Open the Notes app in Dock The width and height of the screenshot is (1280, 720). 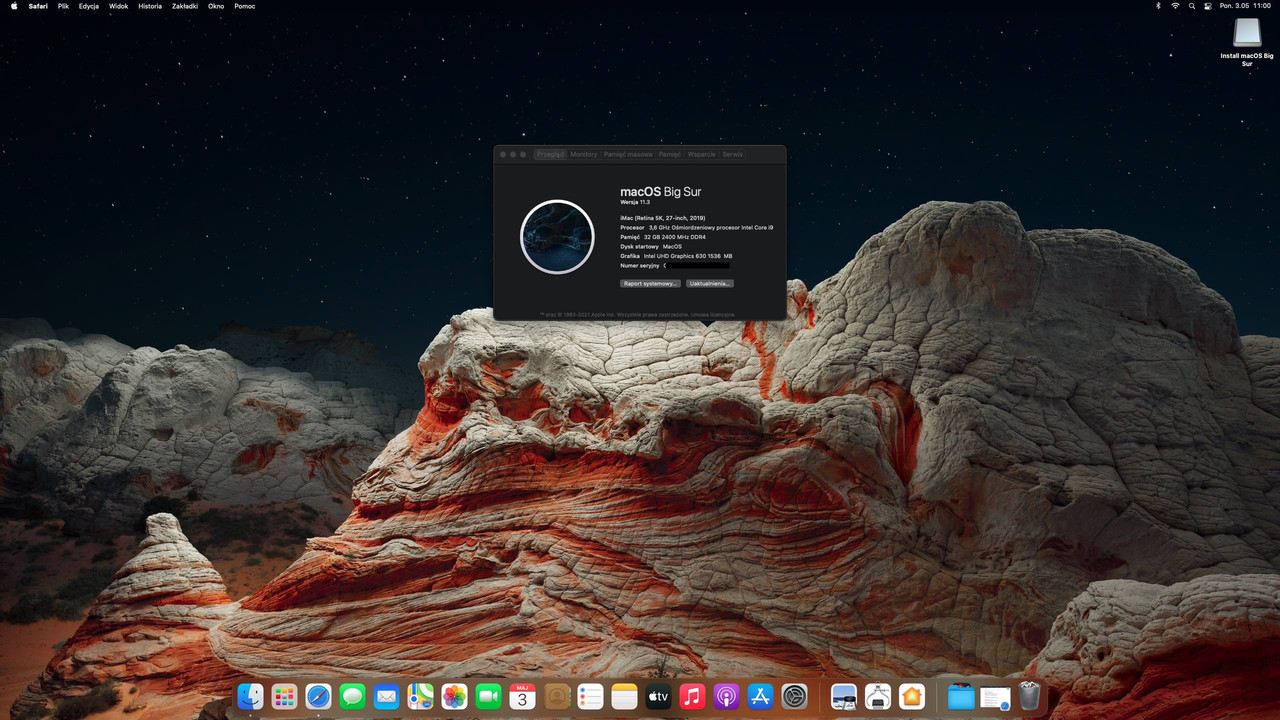coord(624,697)
